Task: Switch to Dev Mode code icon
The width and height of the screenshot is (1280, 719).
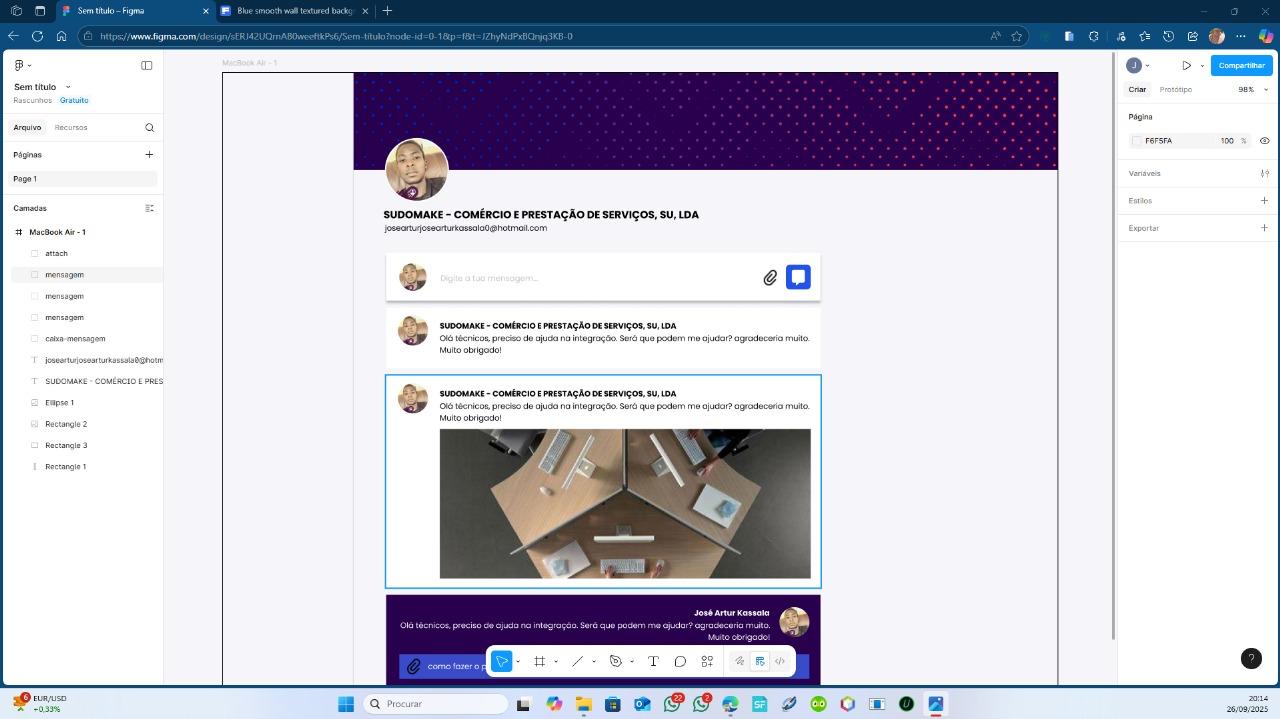Action: click(x=780, y=661)
